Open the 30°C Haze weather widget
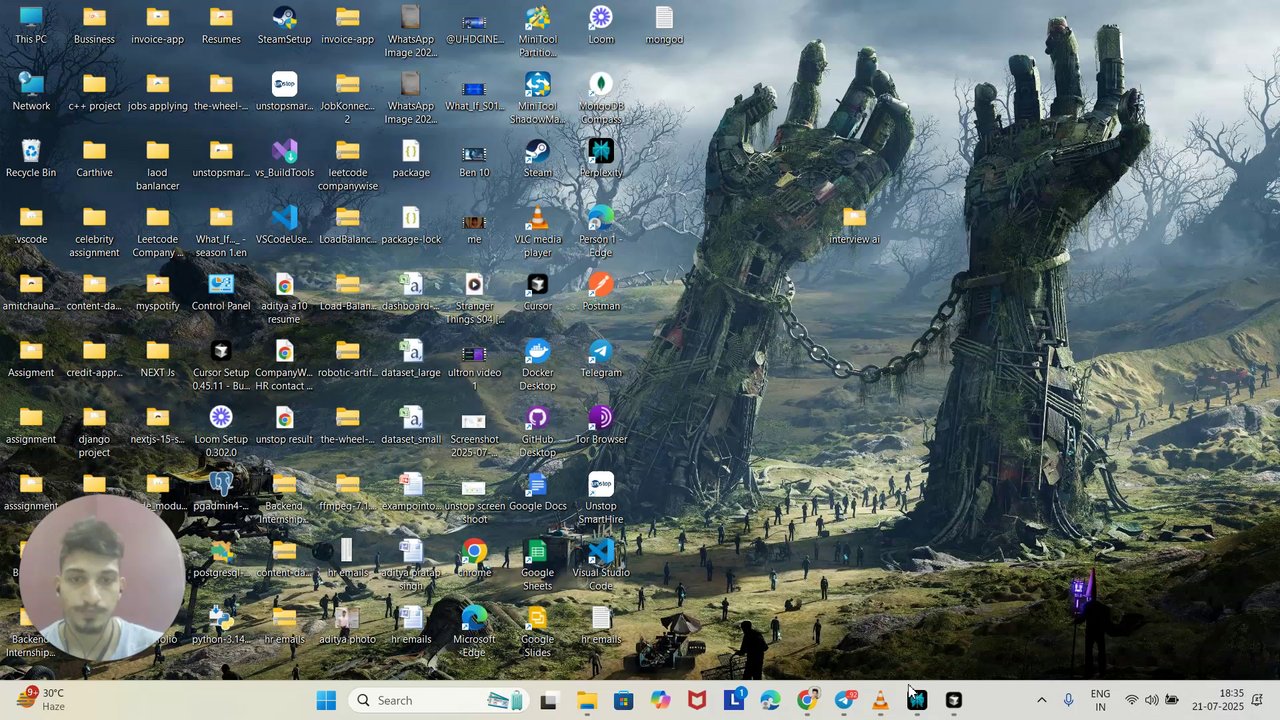Screen dimensions: 1280x720 (x=42, y=700)
